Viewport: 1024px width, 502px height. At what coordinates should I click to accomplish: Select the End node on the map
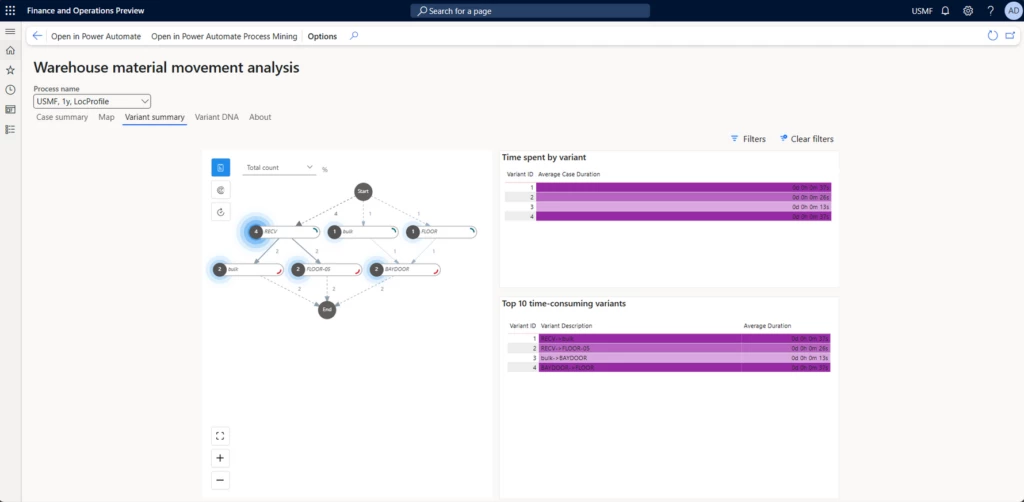coord(327,309)
